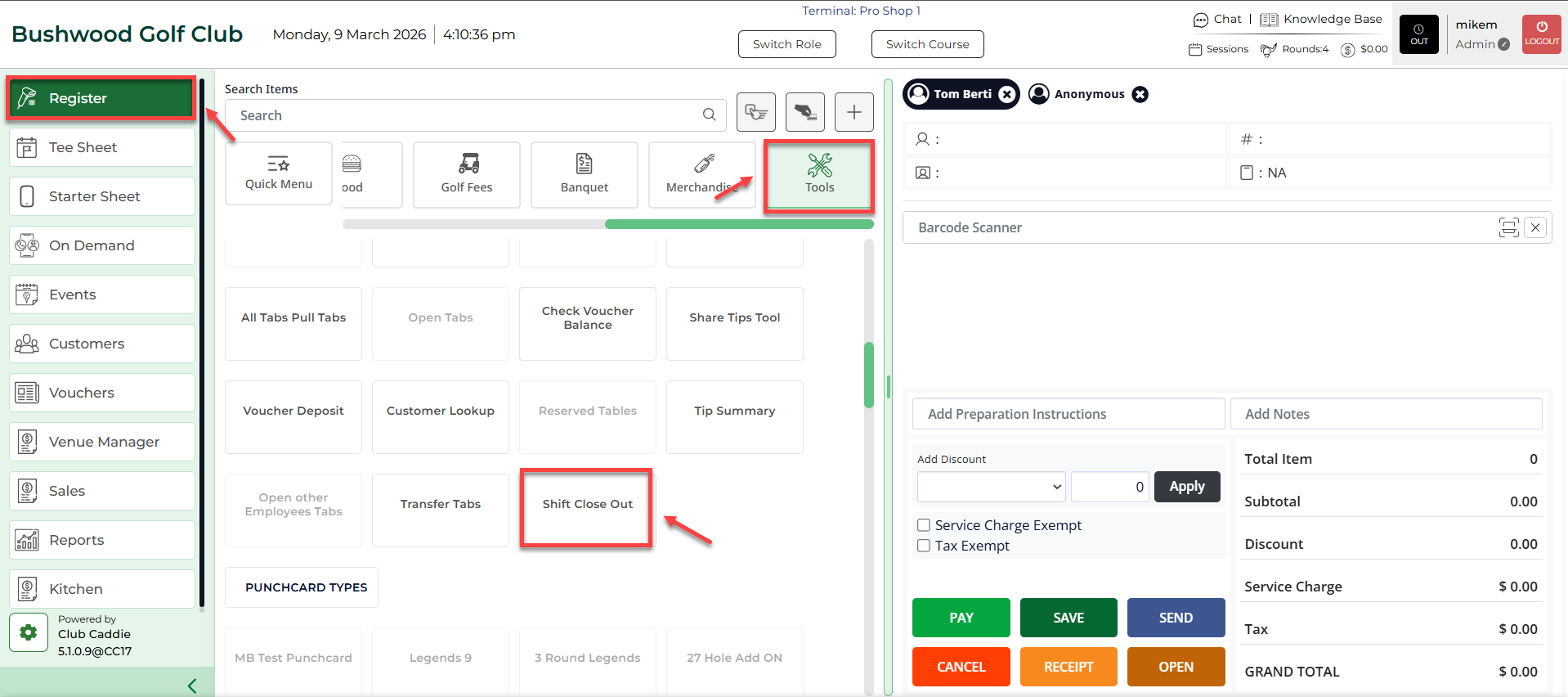The height and width of the screenshot is (697, 1568).
Task: Click the Shift Close Out button
Action: [x=587, y=504]
